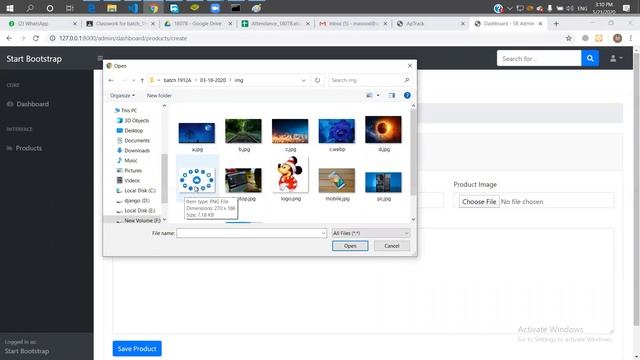Expand address bar path history dropdown

(303, 80)
